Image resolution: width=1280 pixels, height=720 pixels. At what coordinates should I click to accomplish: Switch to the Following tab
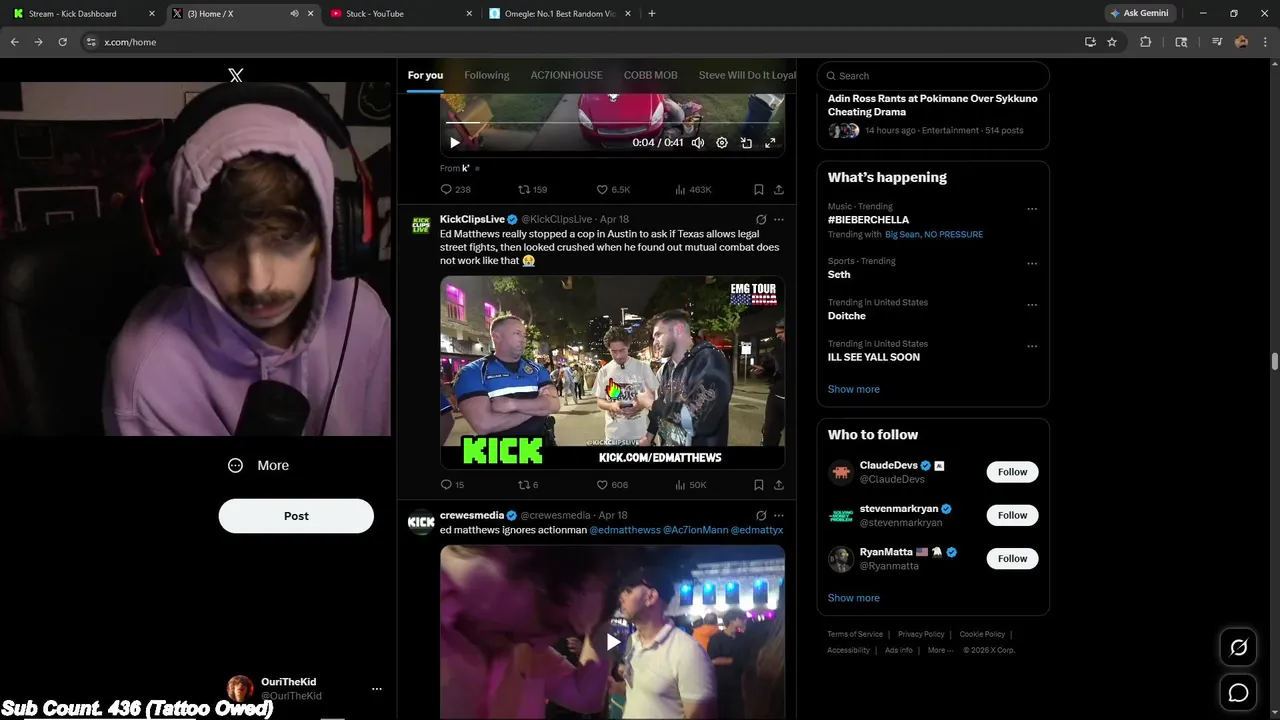pyautogui.click(x=487, y=75)
